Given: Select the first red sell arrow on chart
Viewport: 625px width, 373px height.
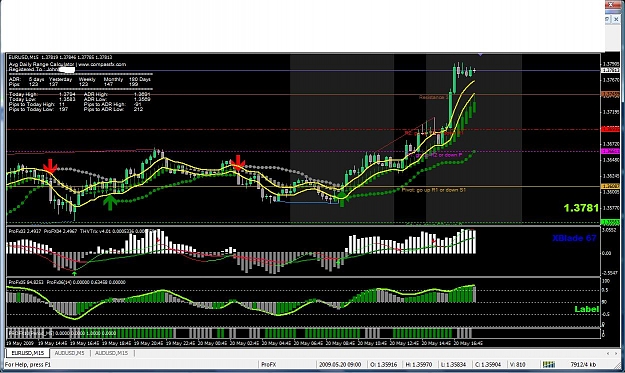Looking at the screenshot, I should point(50,166).
